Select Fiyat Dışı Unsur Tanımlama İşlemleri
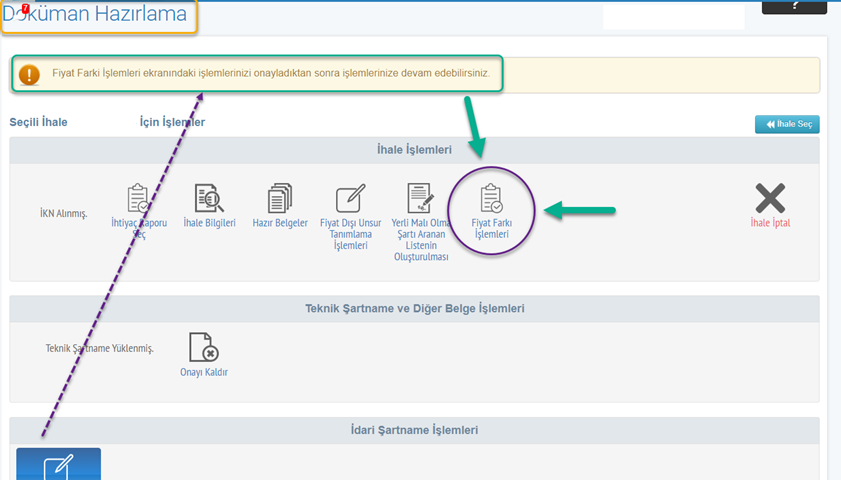Screen dimensions: 841x480 point(350,199)
